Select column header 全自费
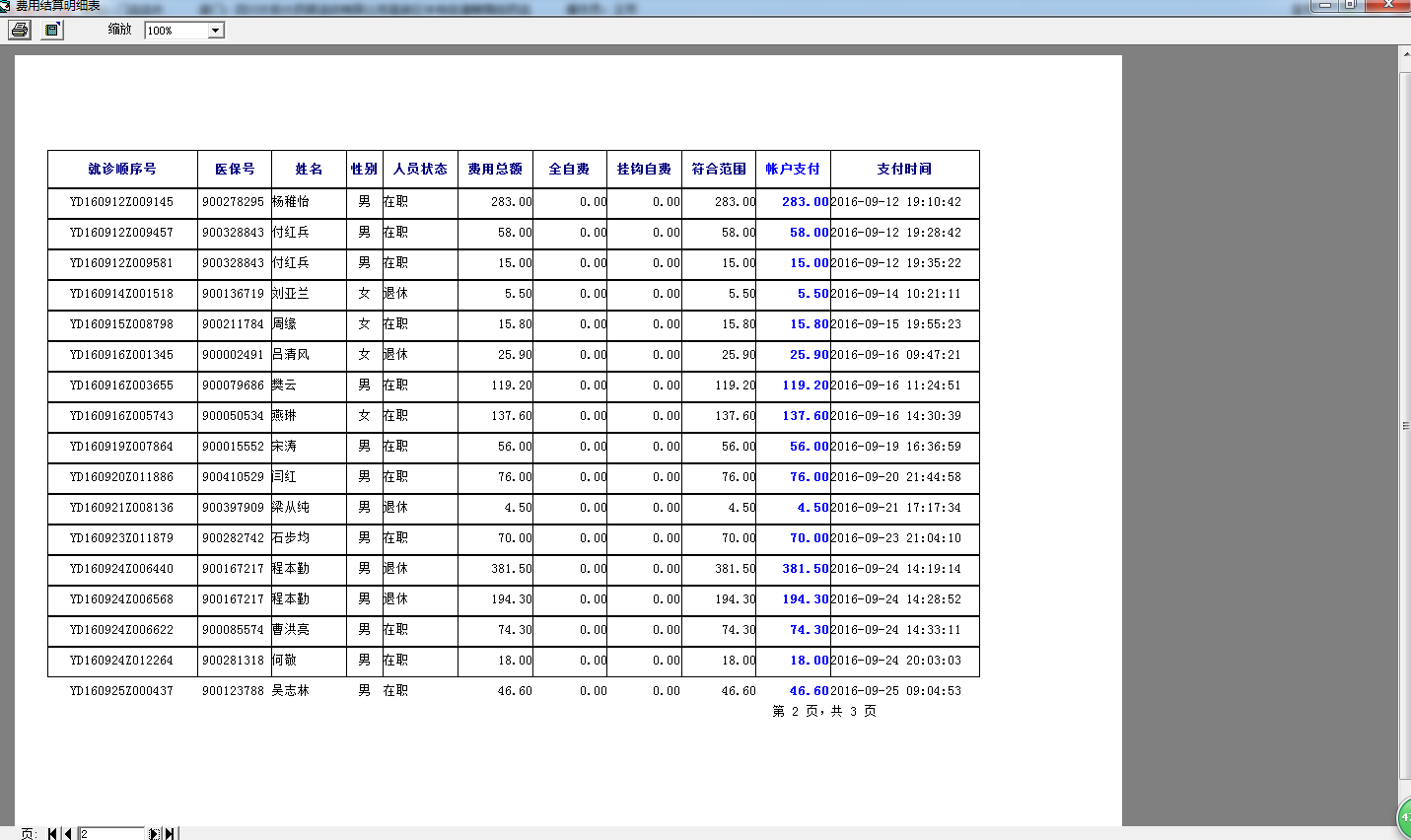 pyautogui.click(x=569, y=169)
